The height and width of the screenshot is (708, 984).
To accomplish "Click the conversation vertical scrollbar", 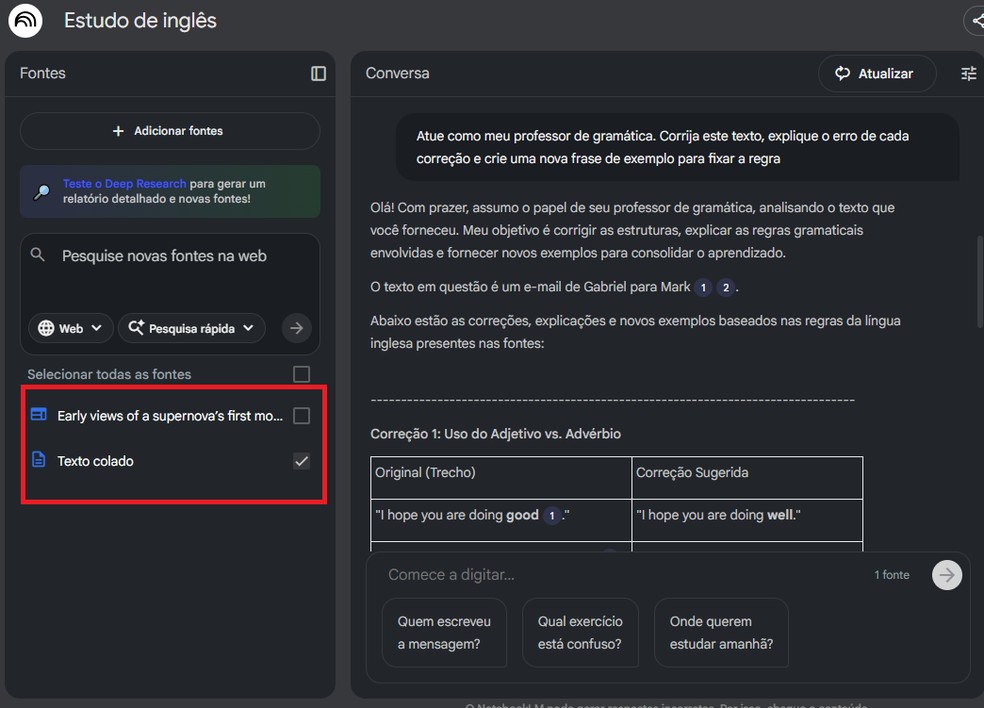I will click(x=978, y=290).
